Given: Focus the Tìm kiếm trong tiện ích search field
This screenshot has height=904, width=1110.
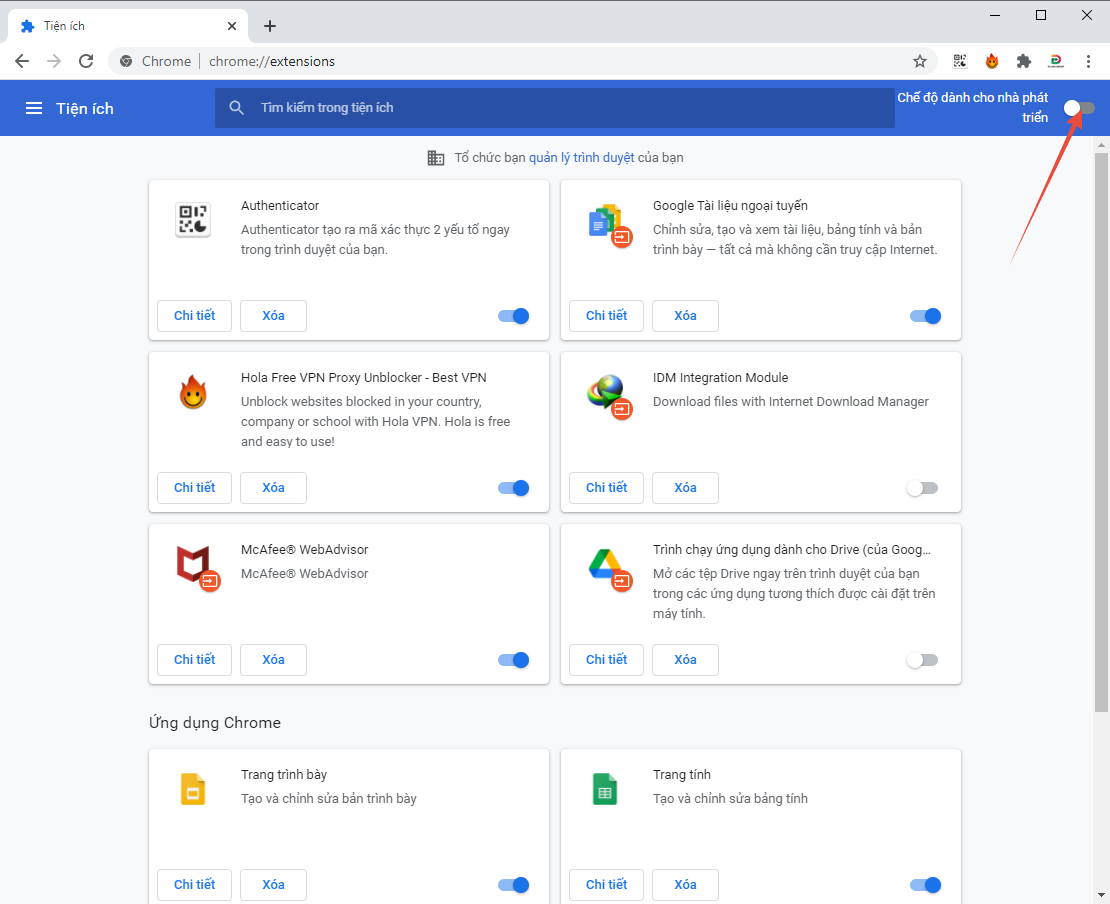Looking at the screenshot, I should coord(555,108).
